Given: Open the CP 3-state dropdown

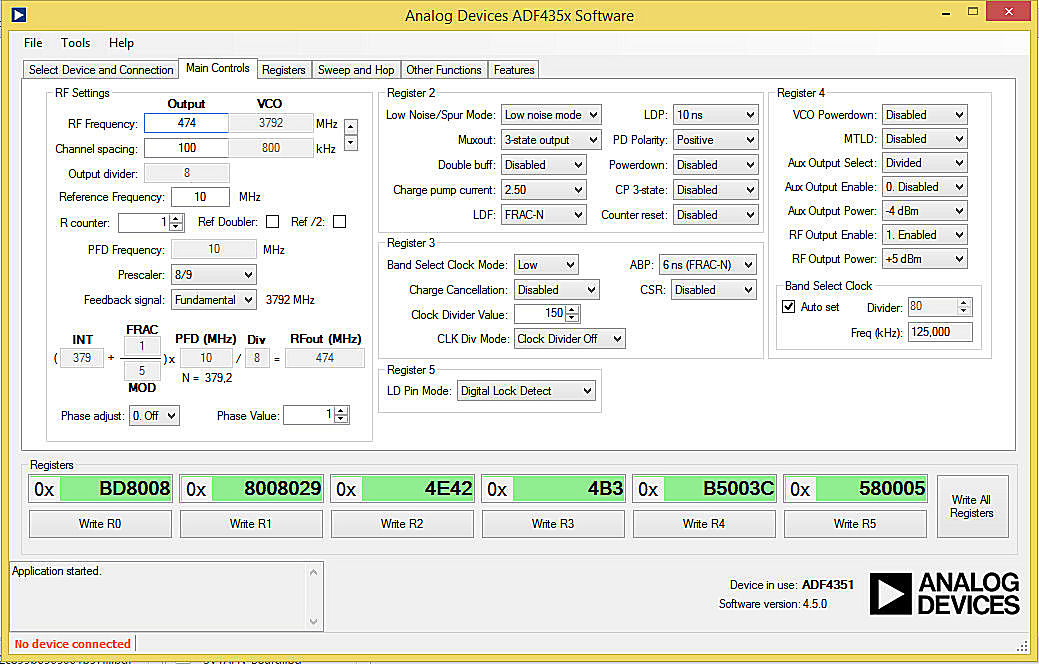Looking at the screenshot, I should [716, 190].
